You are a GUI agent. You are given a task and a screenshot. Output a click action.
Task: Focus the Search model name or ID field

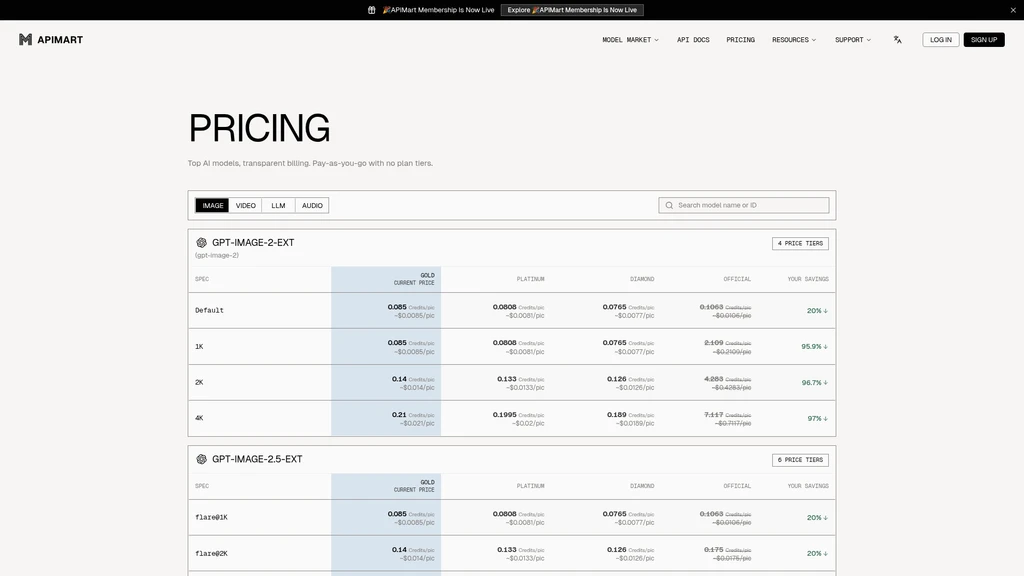744,205
